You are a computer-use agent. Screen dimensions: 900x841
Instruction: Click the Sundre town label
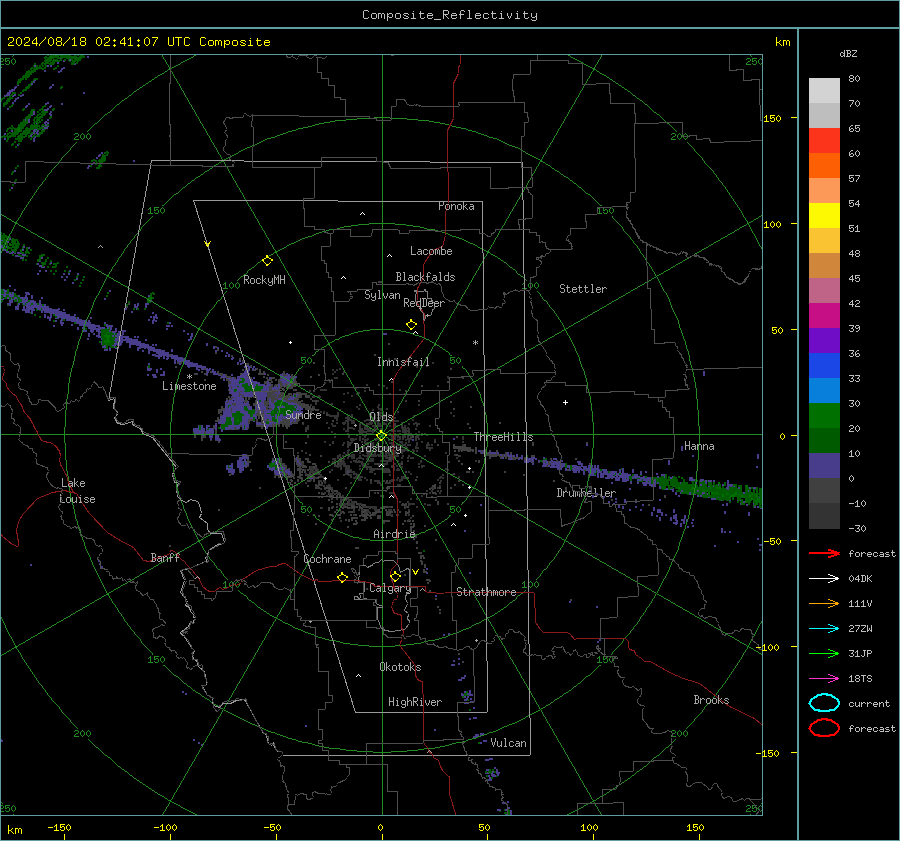[303, 414]
